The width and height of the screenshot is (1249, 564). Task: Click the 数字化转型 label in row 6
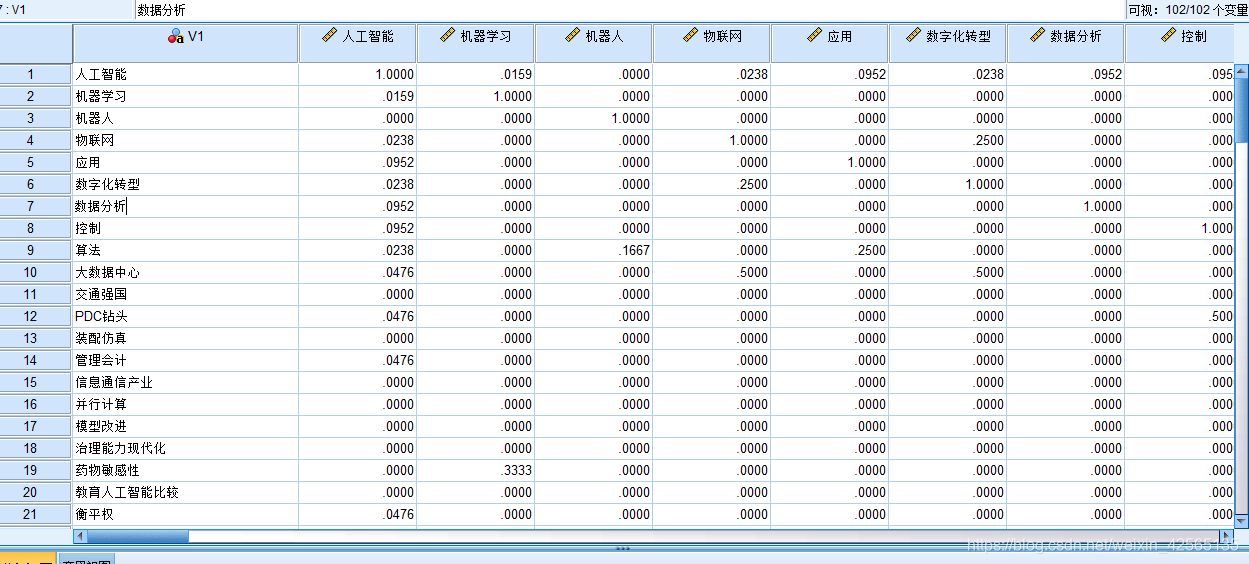click(108, 184)
